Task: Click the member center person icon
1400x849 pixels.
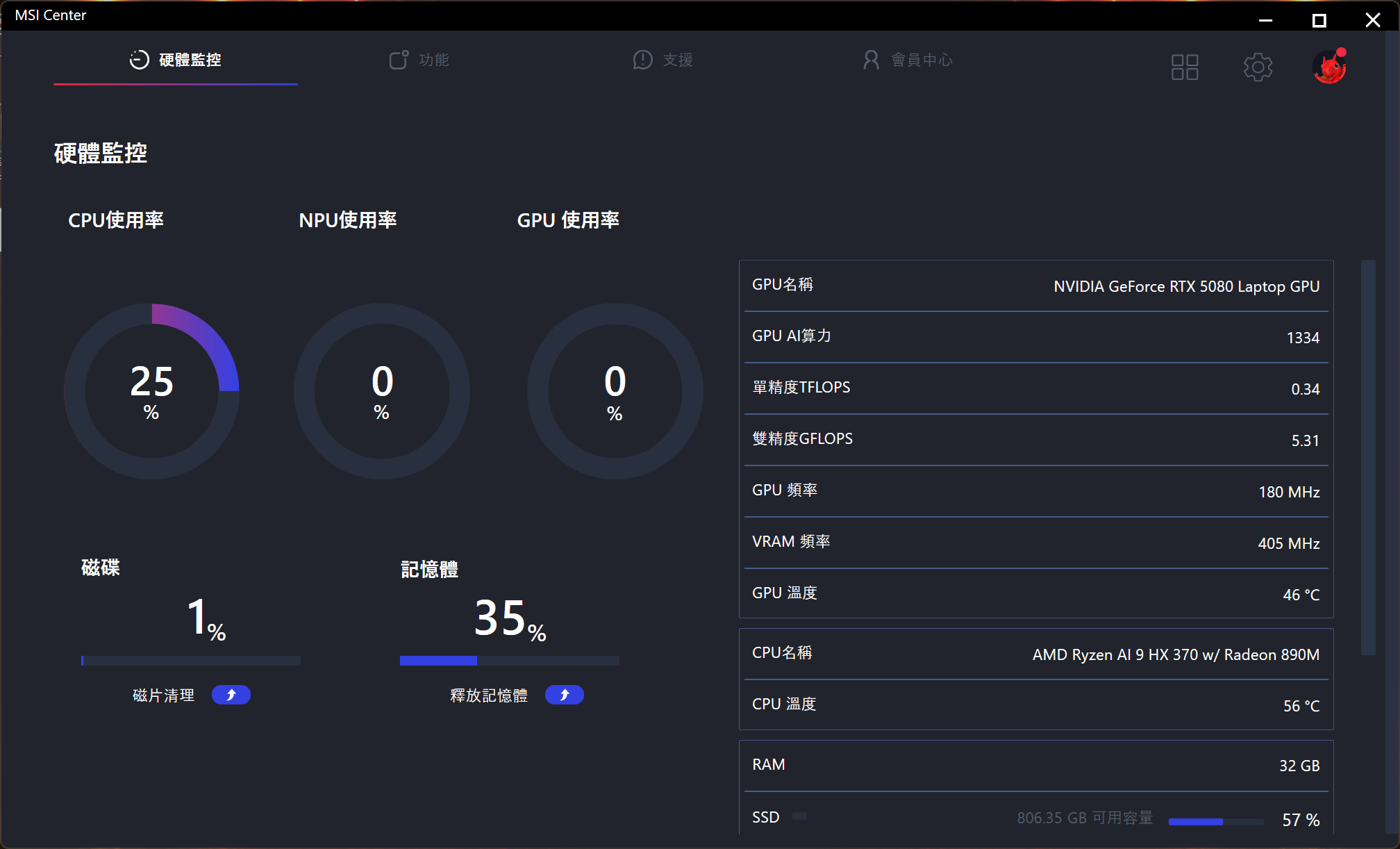Action: pos(871,60)
